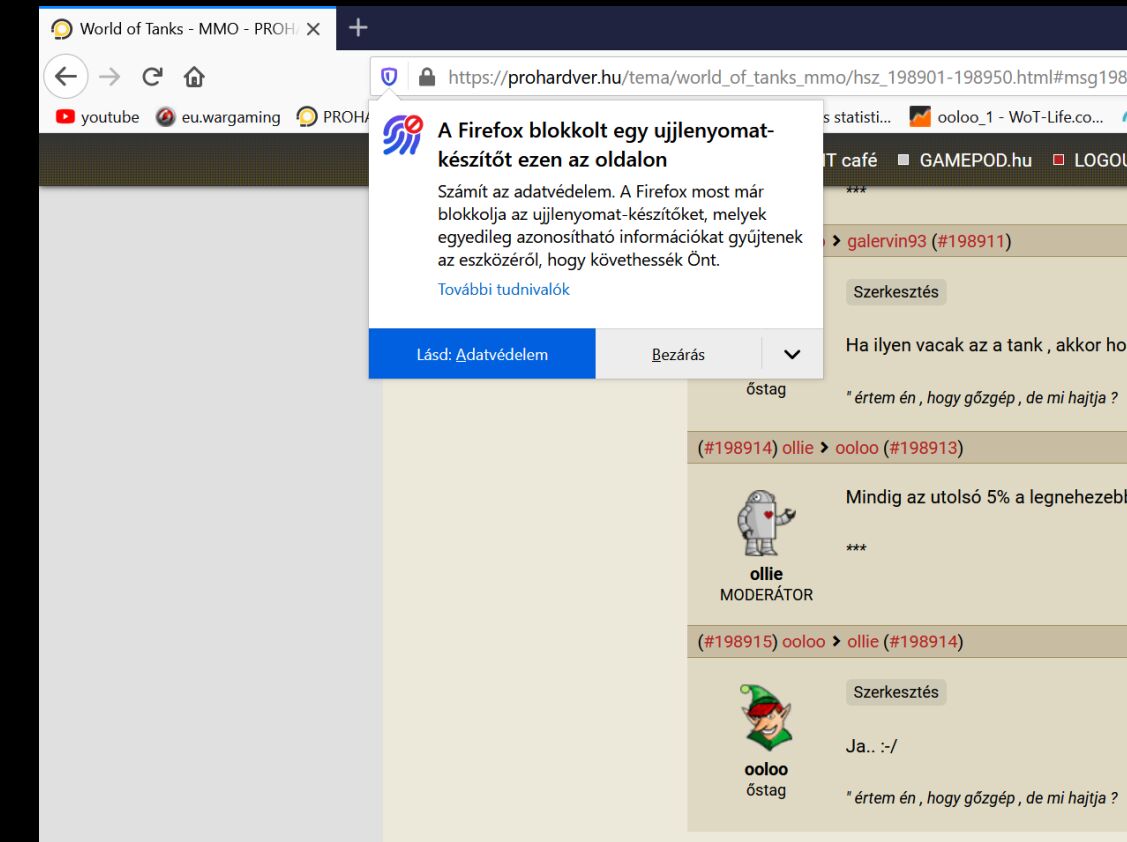Open the ooloo_1 - WoT-Life.co bookmark

(1007, 116)
